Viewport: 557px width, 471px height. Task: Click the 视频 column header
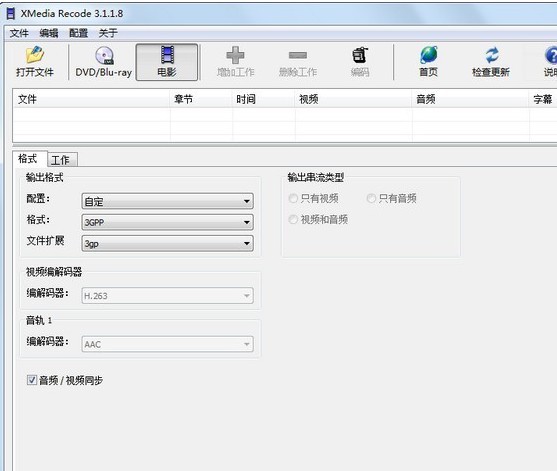point(353,99)
